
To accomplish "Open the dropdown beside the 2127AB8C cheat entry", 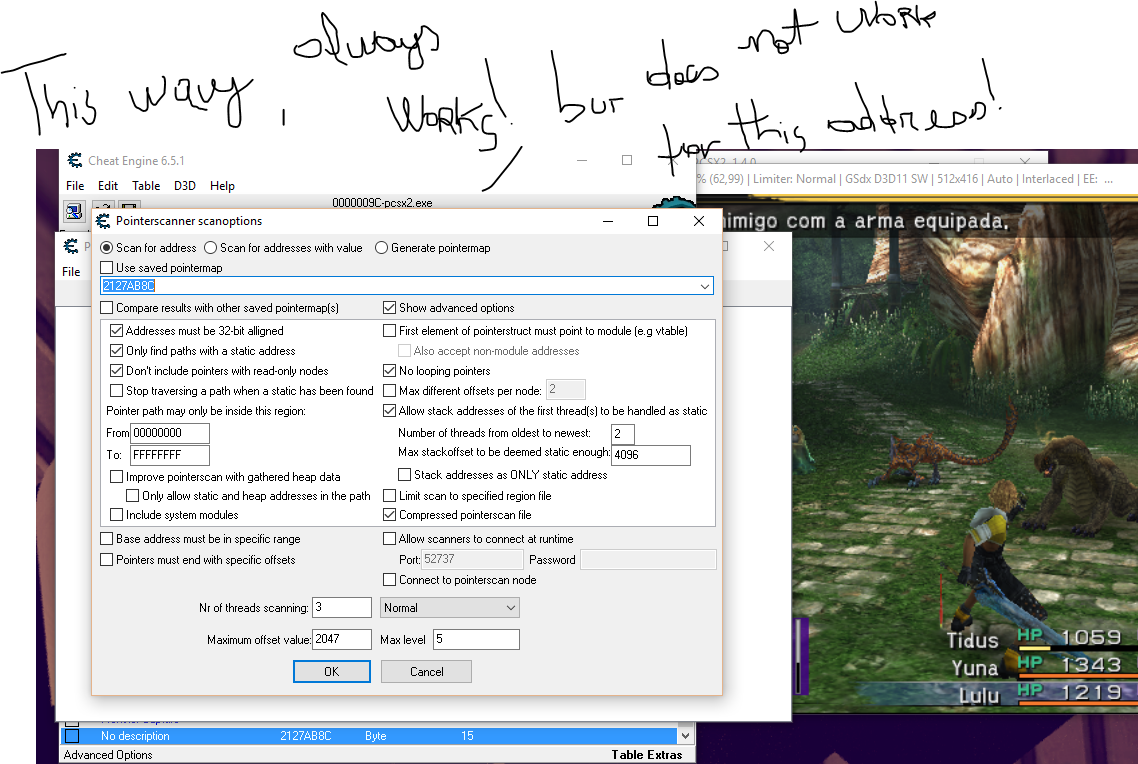I will pyautogui.click(x=685, y=735).
